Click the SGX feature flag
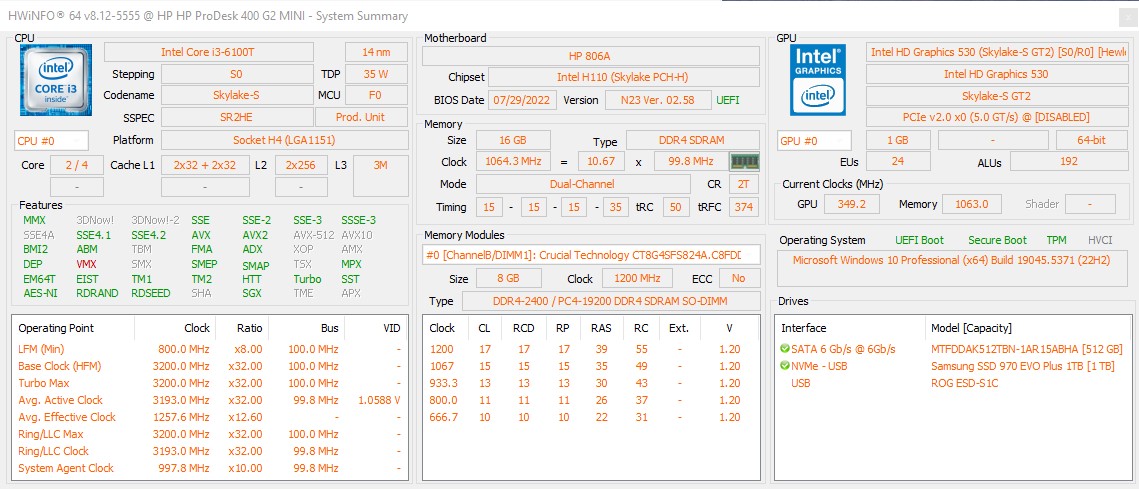This screenshot has width=1139, height=489. (253, 294)
